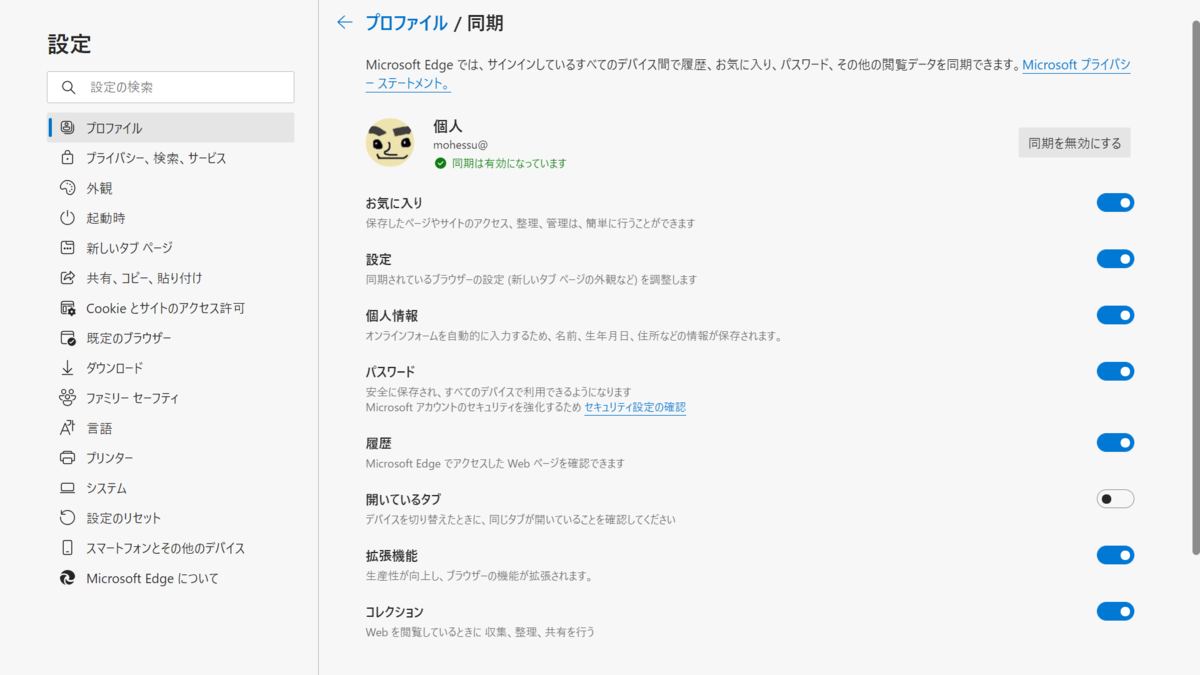Image resolution: width=1200 pixels, height=675 pixels.
Task: Open 共有、コピー、貼り付け settings
Action: pos(171,278)
